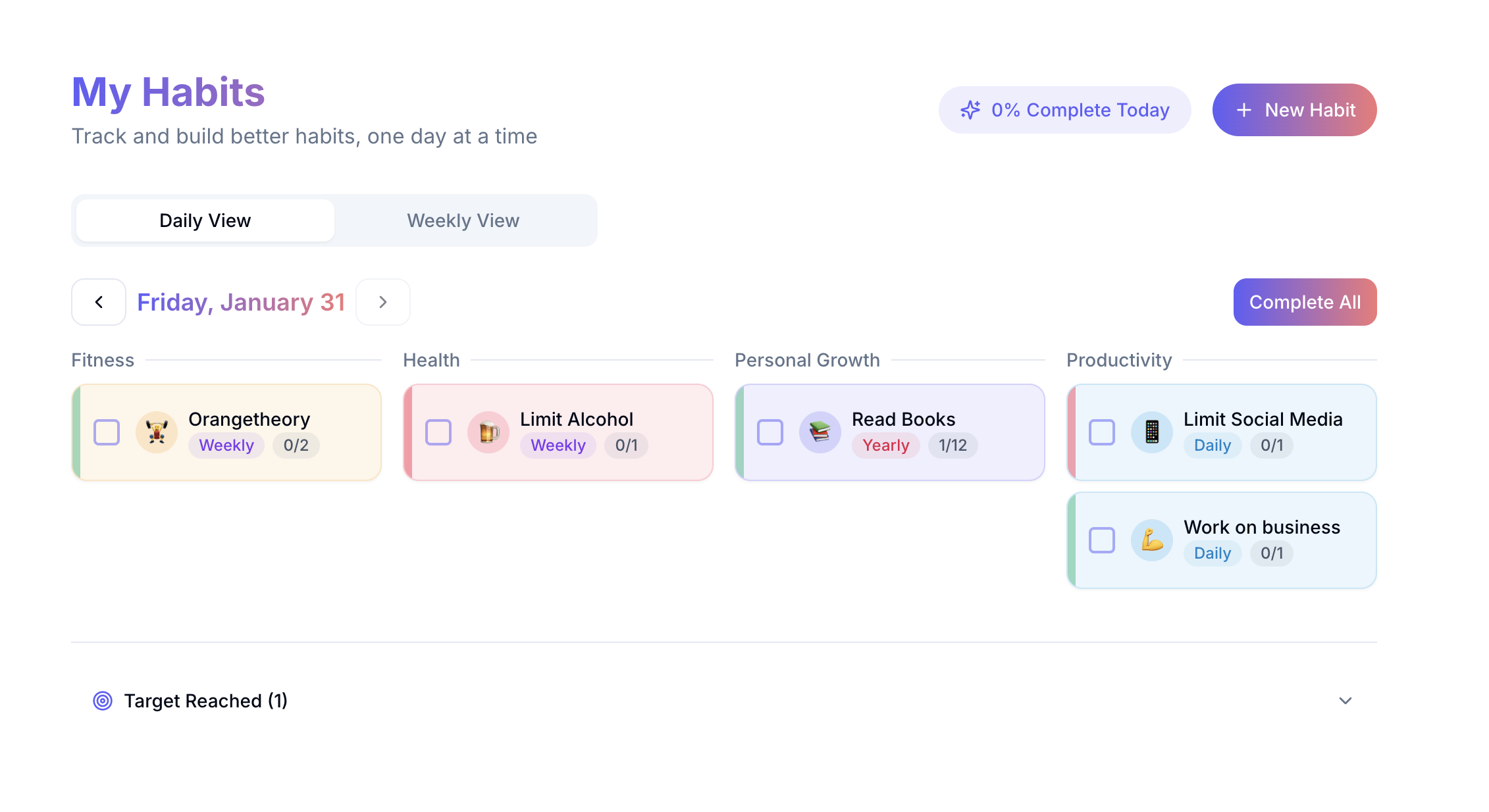Viewport: 1489px width, 812px height.
Task: Advance to the next day using the right chevron
Action: [x=382, y=302]
